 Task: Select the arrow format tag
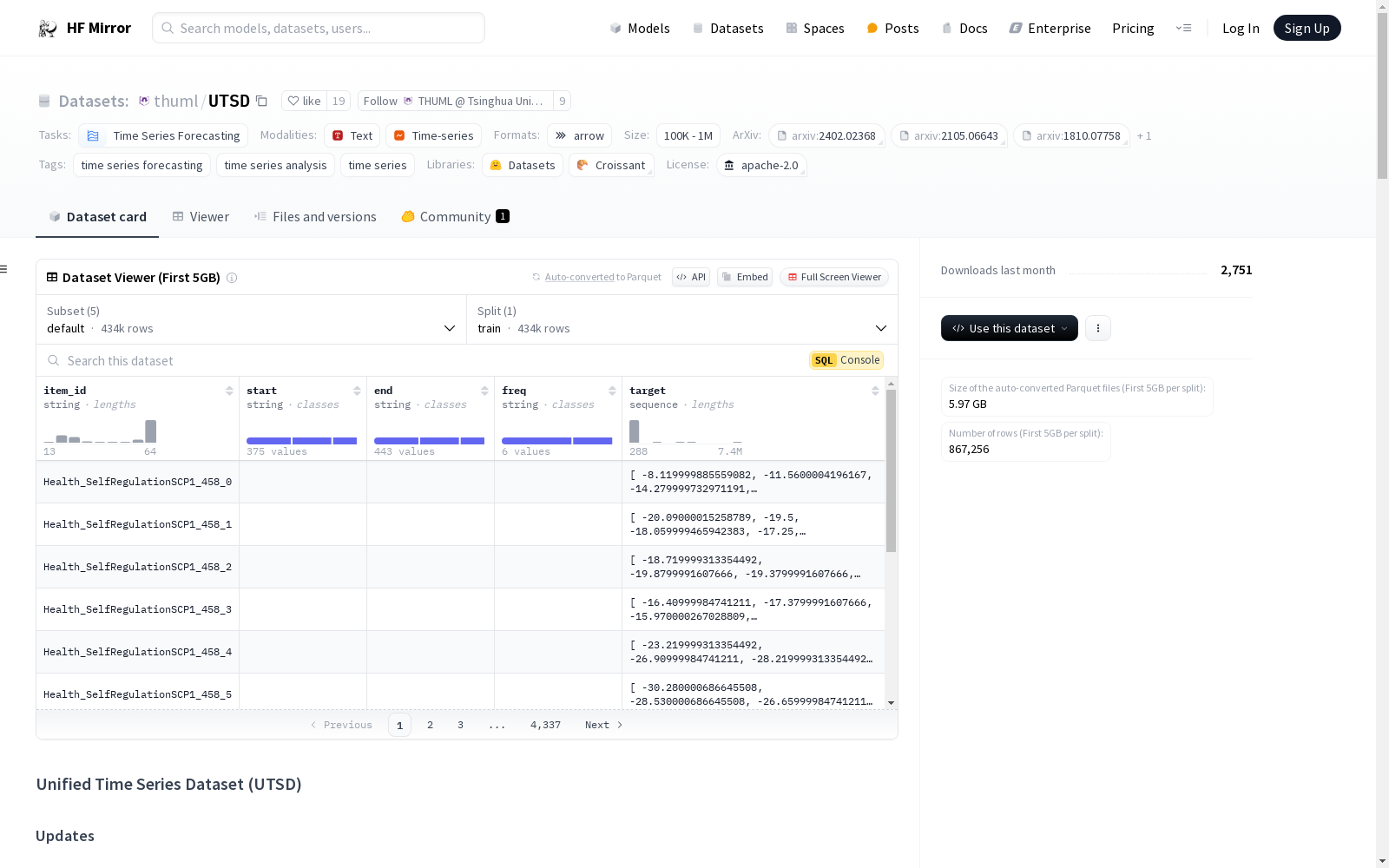(x=579, y=135)
